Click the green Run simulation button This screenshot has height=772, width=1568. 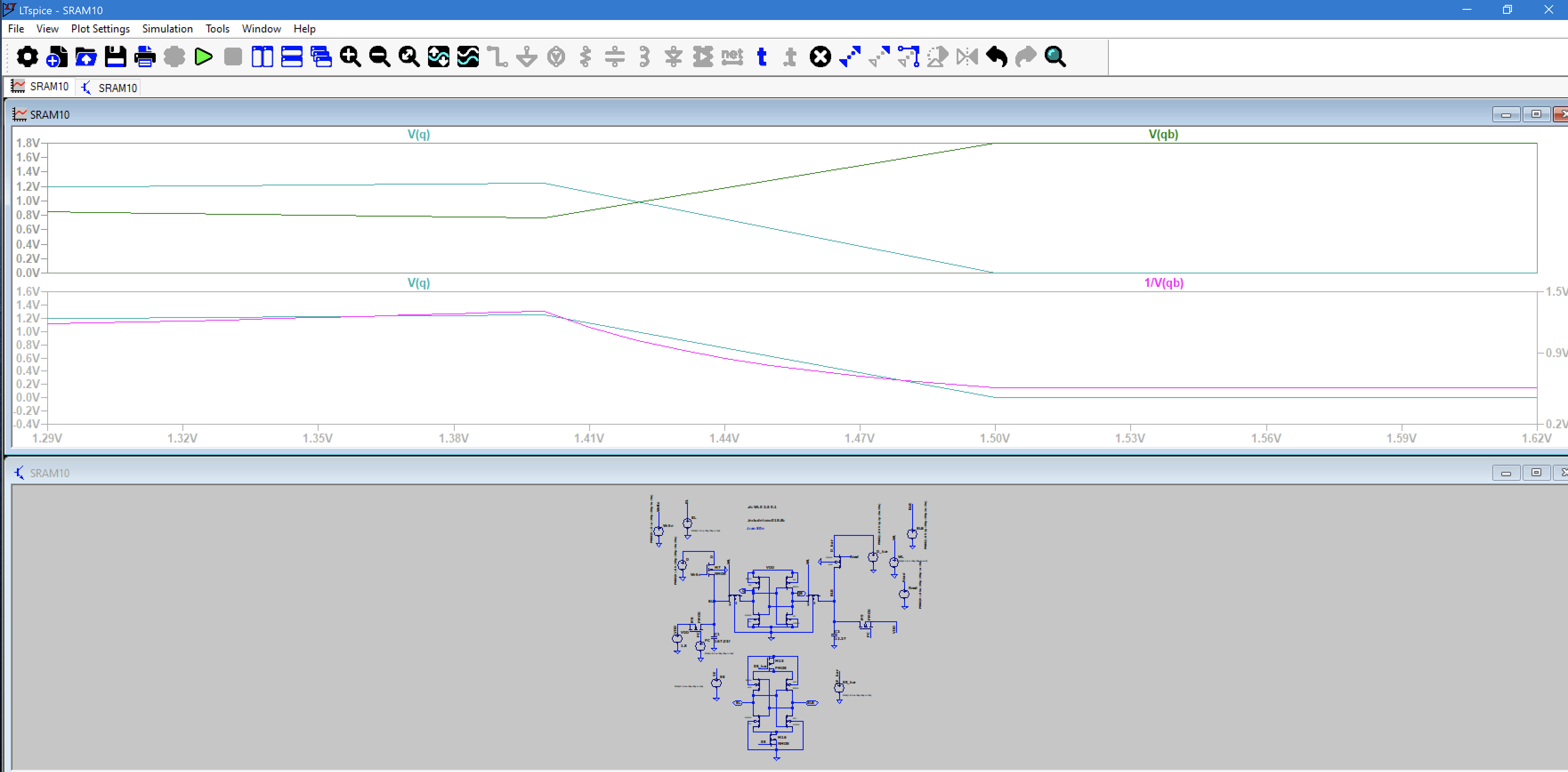203,56
